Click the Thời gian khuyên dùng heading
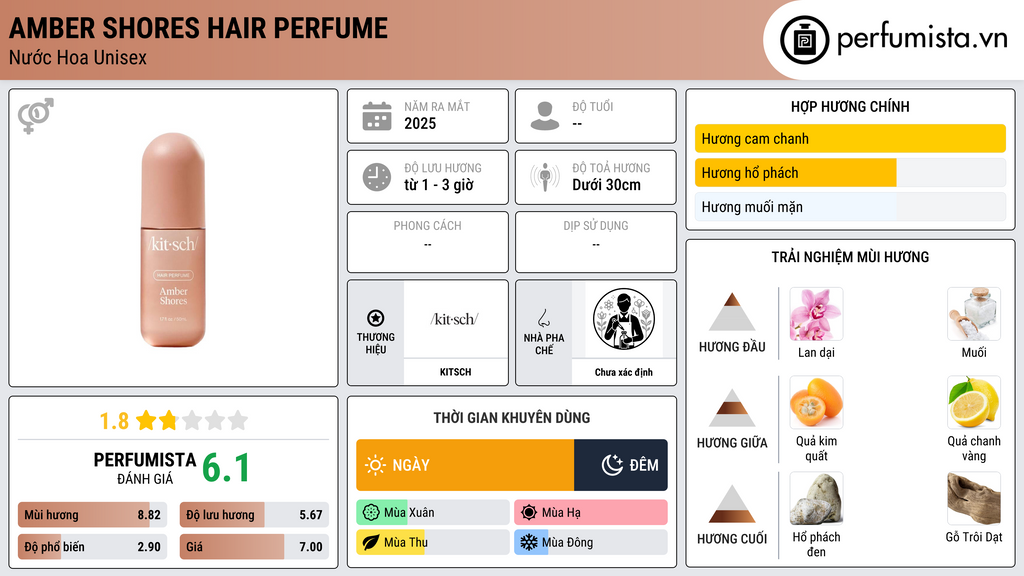This screenshot has height=576, width=1024. pyautogui.click(x=511, y=418)
